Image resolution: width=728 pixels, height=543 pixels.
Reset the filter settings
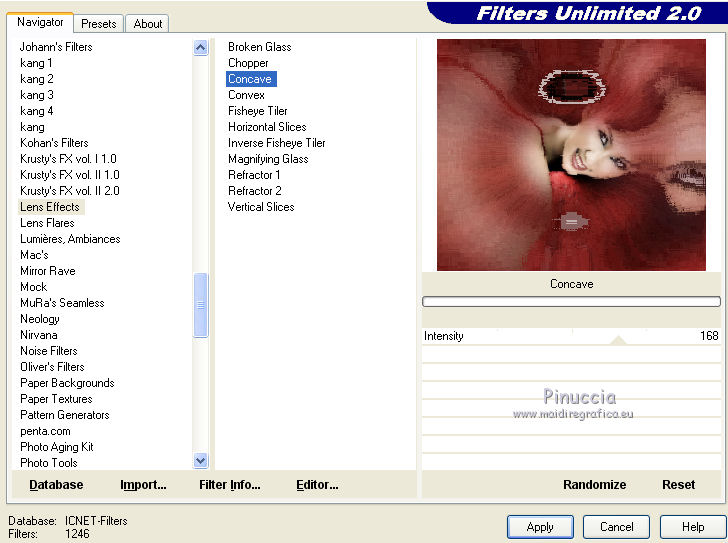click(678, 485)
